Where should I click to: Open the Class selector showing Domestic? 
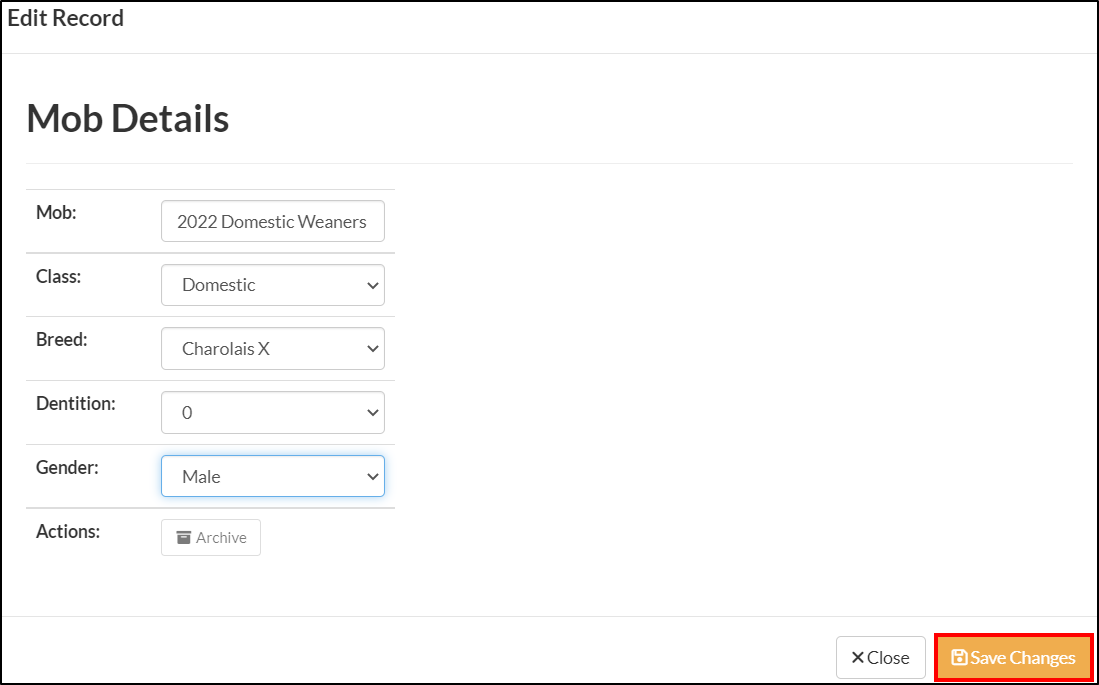pos(272,285)
